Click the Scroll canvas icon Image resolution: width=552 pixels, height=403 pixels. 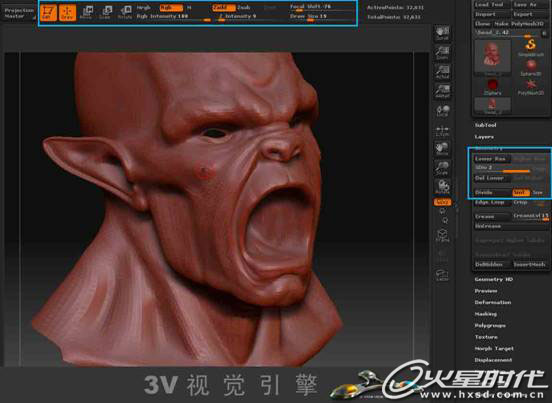pyautogui.click(x=442, y=33)
